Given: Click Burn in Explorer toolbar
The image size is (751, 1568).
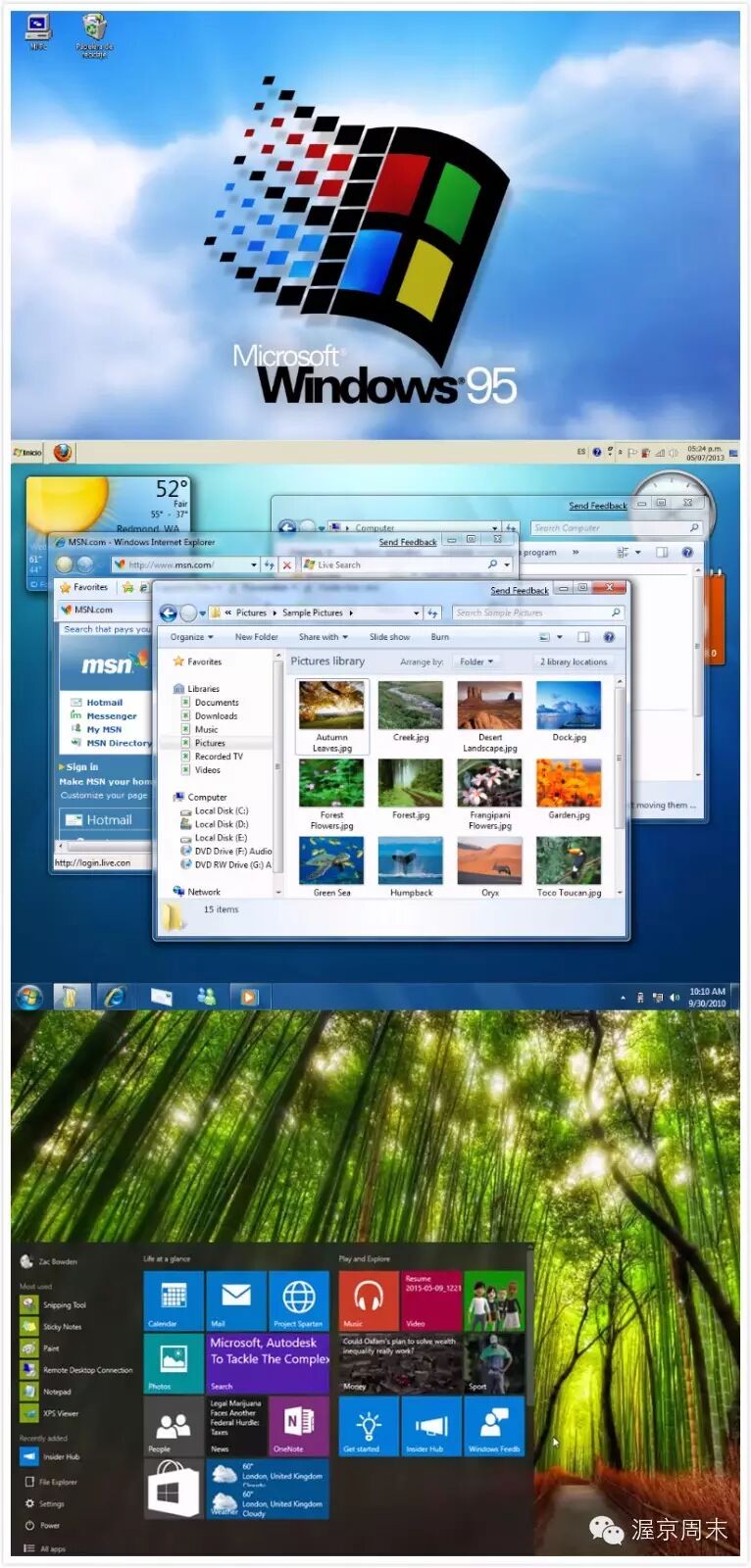Looking at the screenshot, I should (440, 637).
